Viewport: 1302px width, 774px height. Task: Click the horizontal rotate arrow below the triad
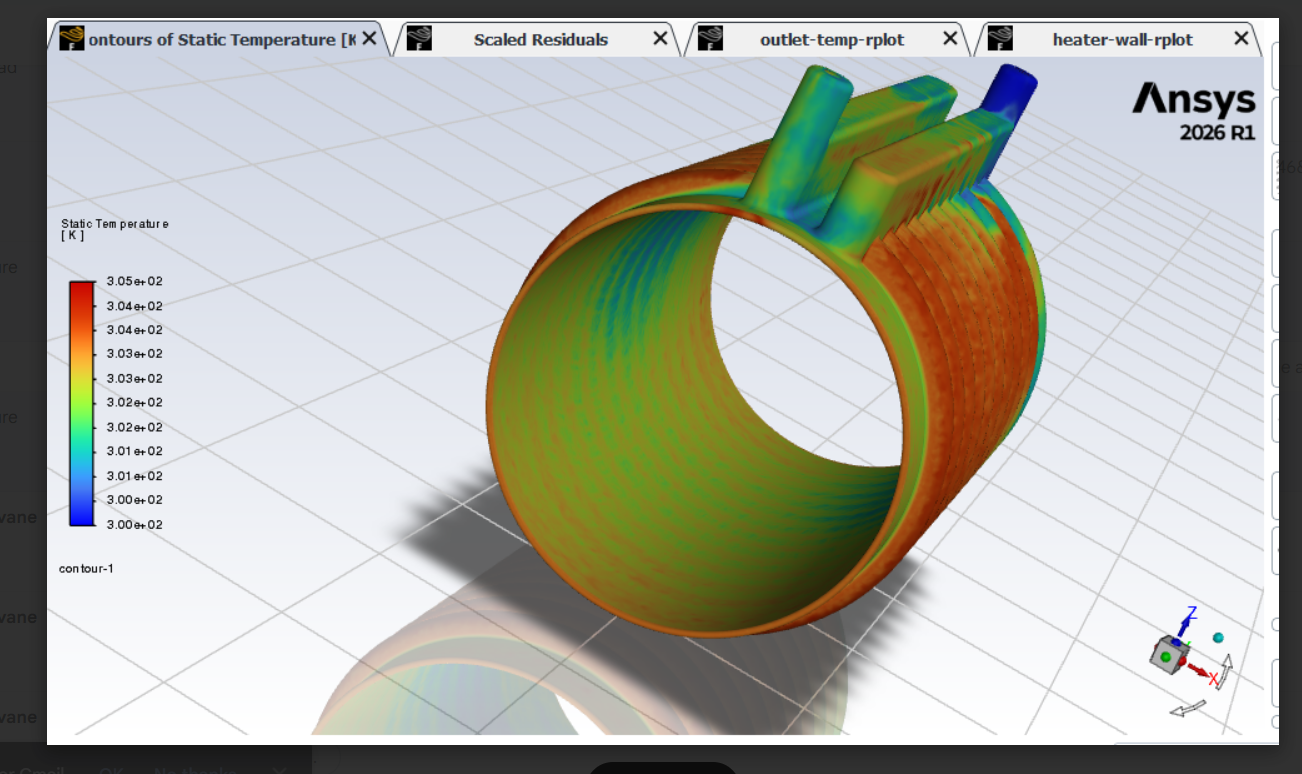(1187, 708)
